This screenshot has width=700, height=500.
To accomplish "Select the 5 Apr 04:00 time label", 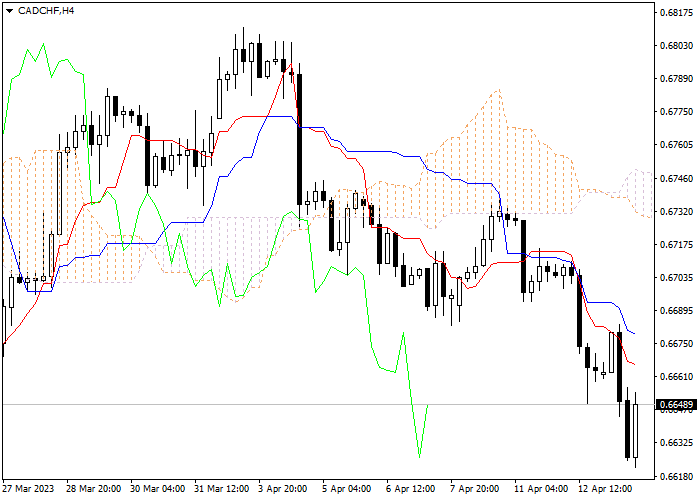I will tap(347, 489).
